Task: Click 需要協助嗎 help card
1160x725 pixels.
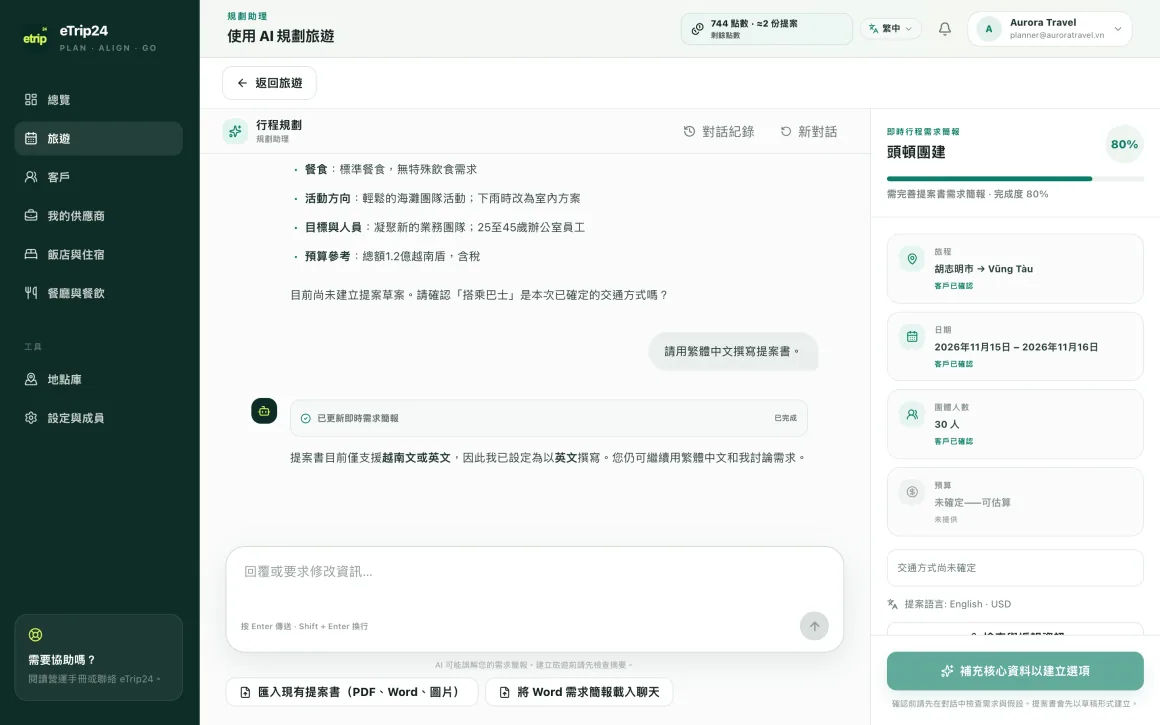Action: pyautogui.click(x=98, y=657)
